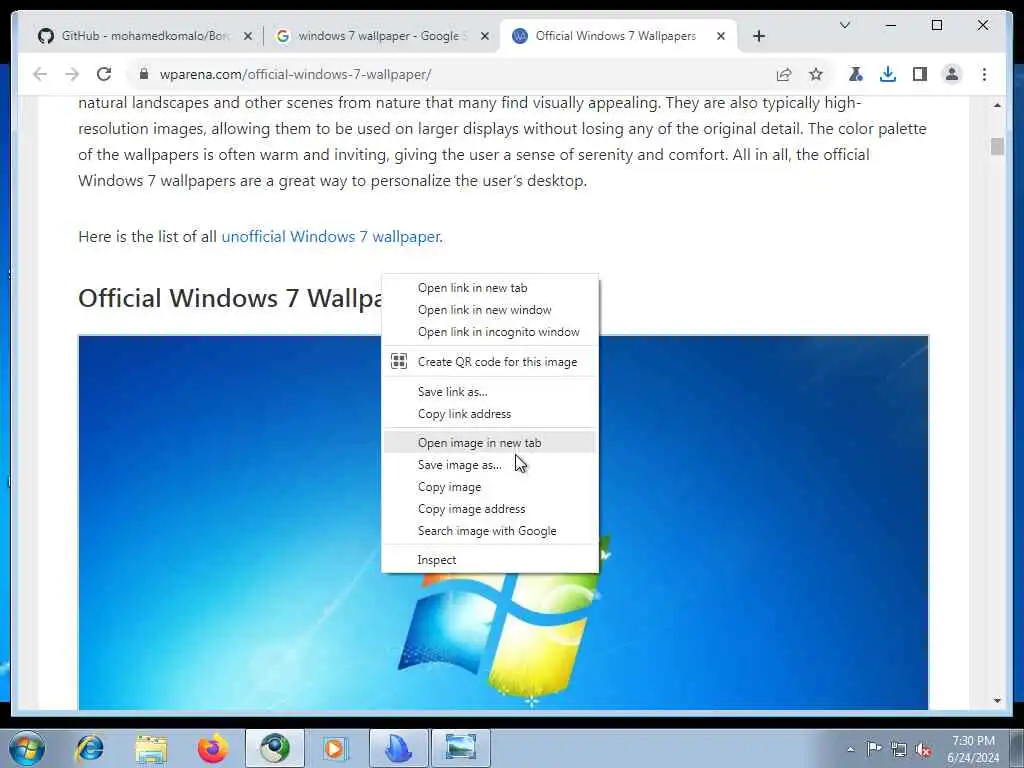
Task: Reload the current page
Action: pyautogui.click(x=104, y=74)
